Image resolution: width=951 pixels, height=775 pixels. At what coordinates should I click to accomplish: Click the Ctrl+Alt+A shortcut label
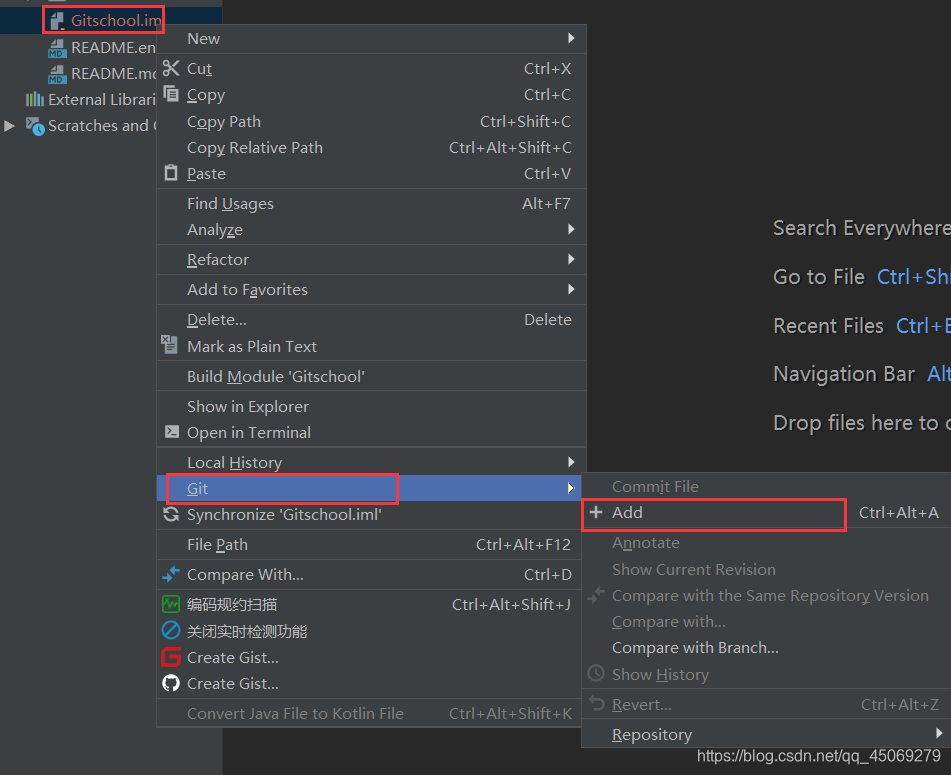898,512
